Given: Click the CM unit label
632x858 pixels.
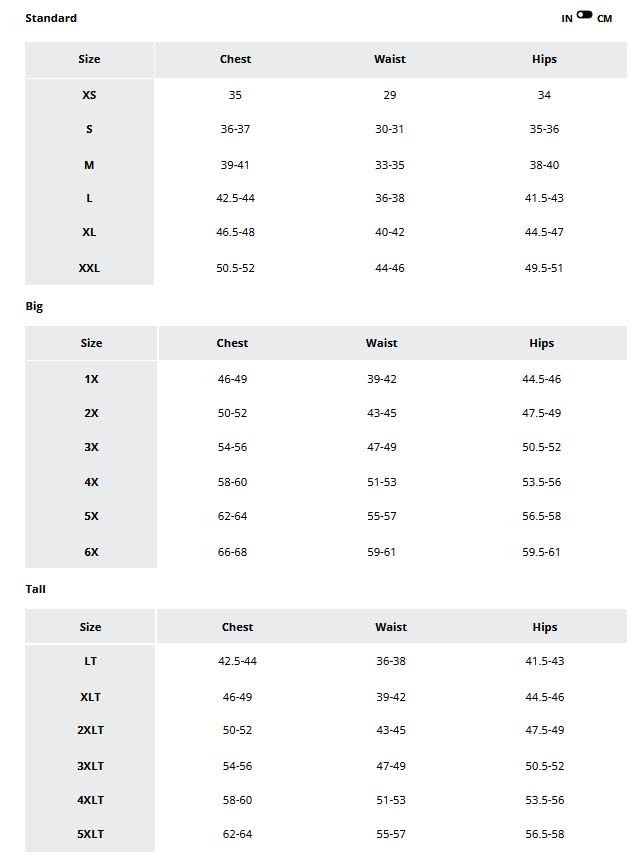Looking at the screenshot, I should click(x=604, y=19).
